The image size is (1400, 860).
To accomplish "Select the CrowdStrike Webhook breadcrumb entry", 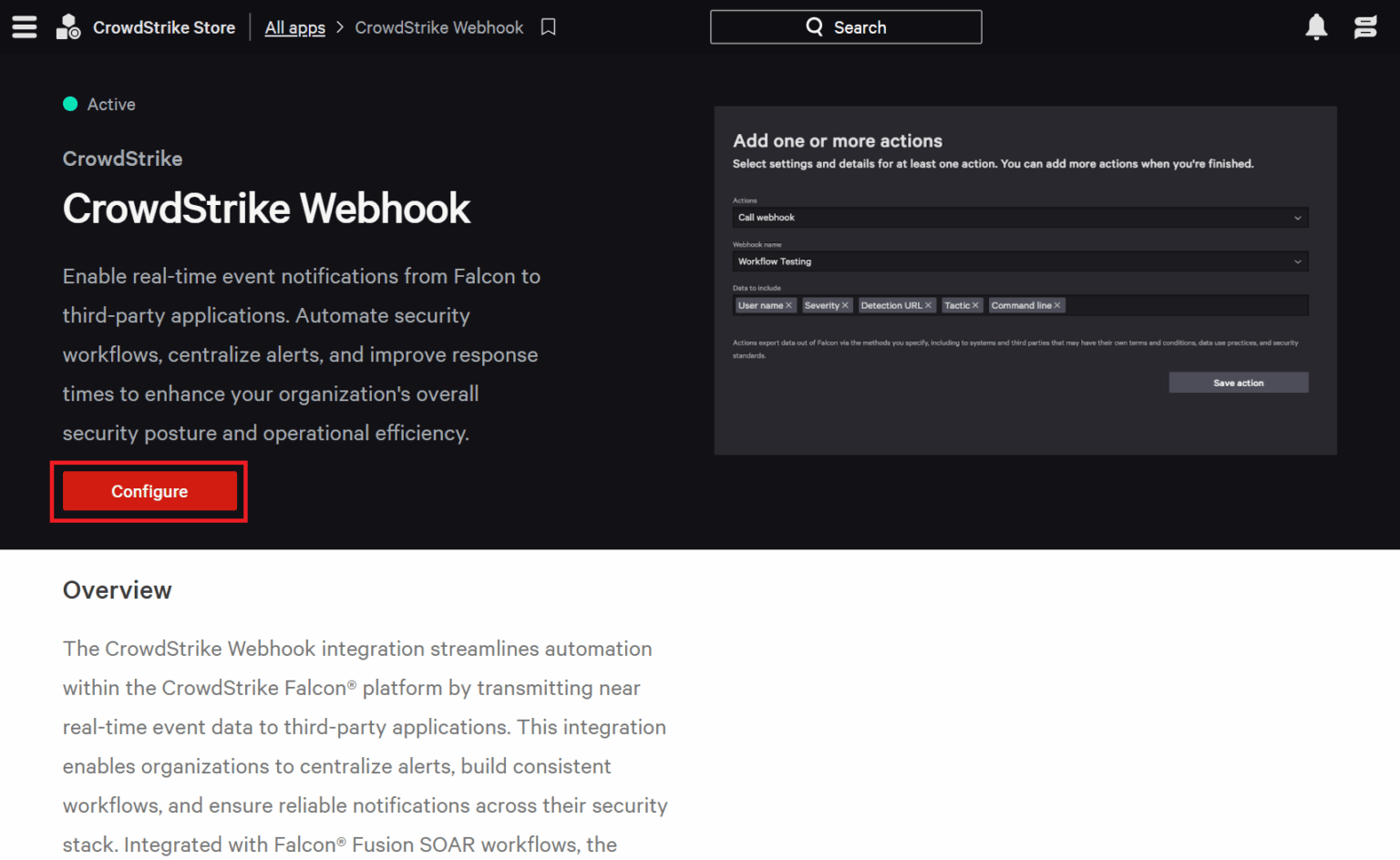I will [x=439, y=27].
